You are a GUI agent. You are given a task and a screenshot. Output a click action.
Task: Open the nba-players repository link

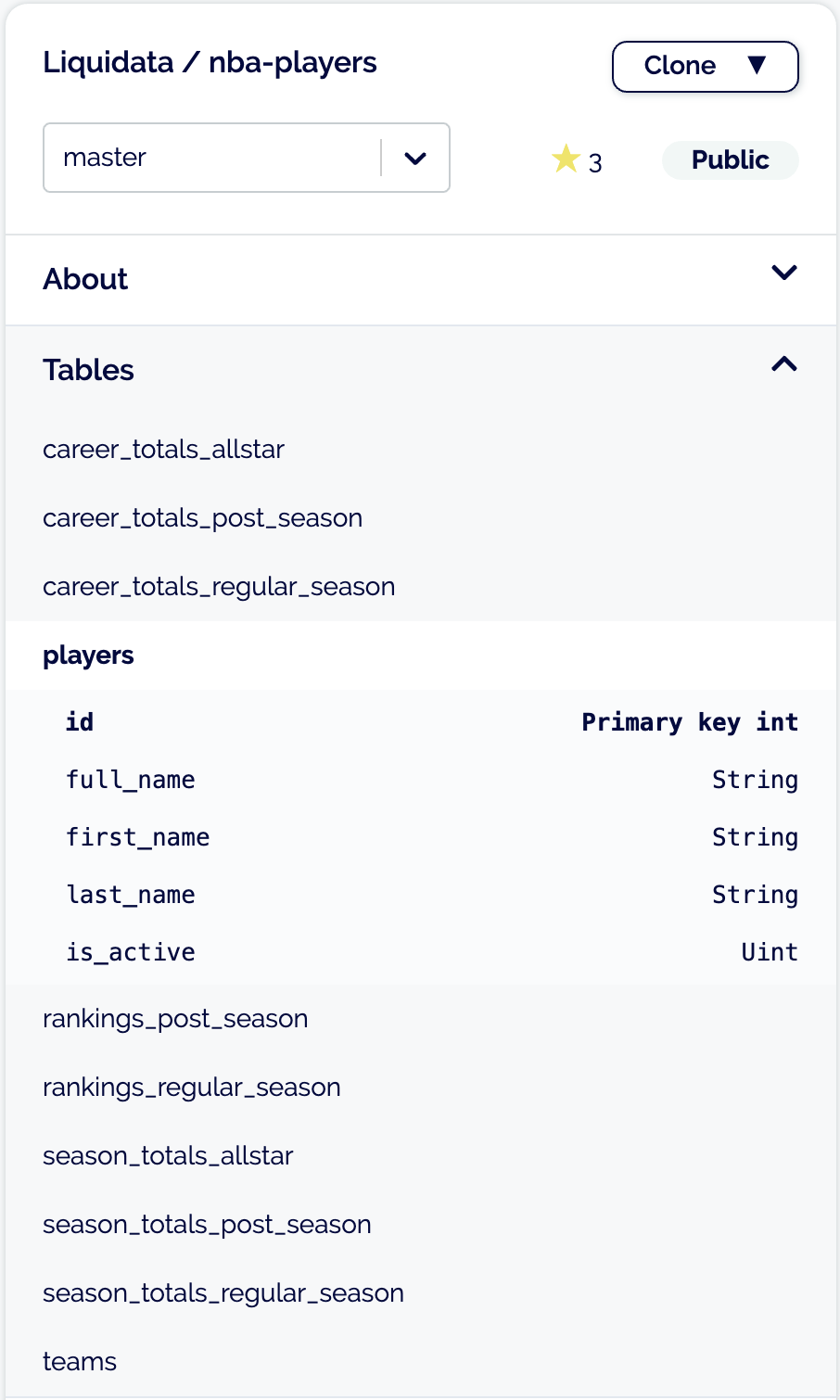pyautogui.click(x=292, y=63)
